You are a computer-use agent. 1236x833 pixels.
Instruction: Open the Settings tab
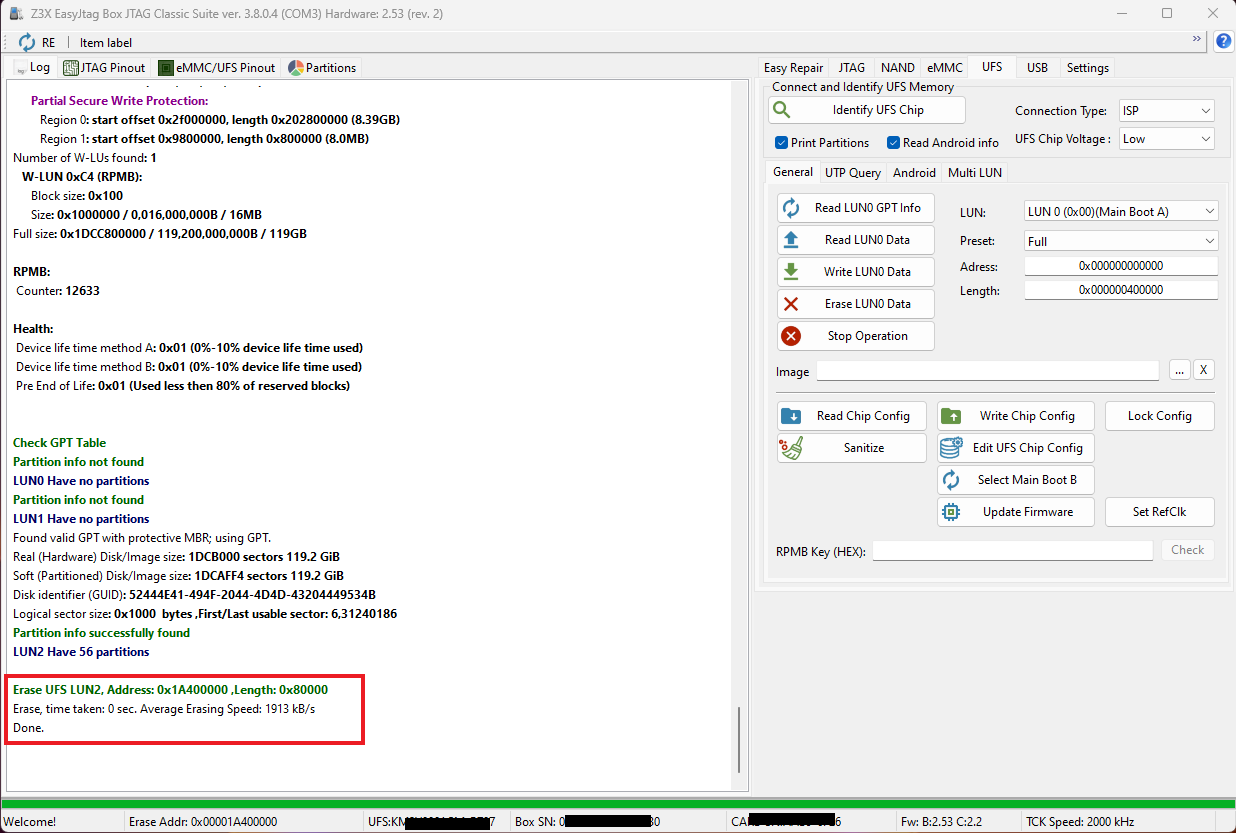pos(1087,67)
